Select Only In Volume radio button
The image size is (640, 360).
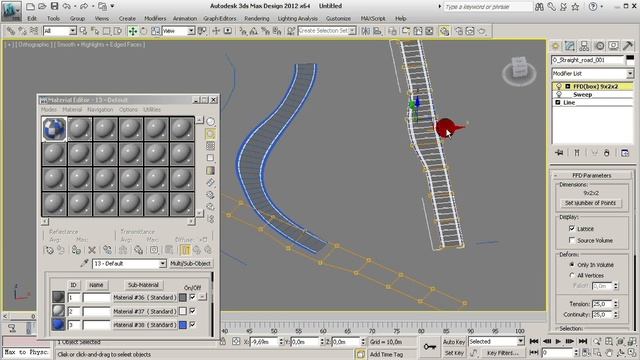pyautogui.click(x=572, y=264)
